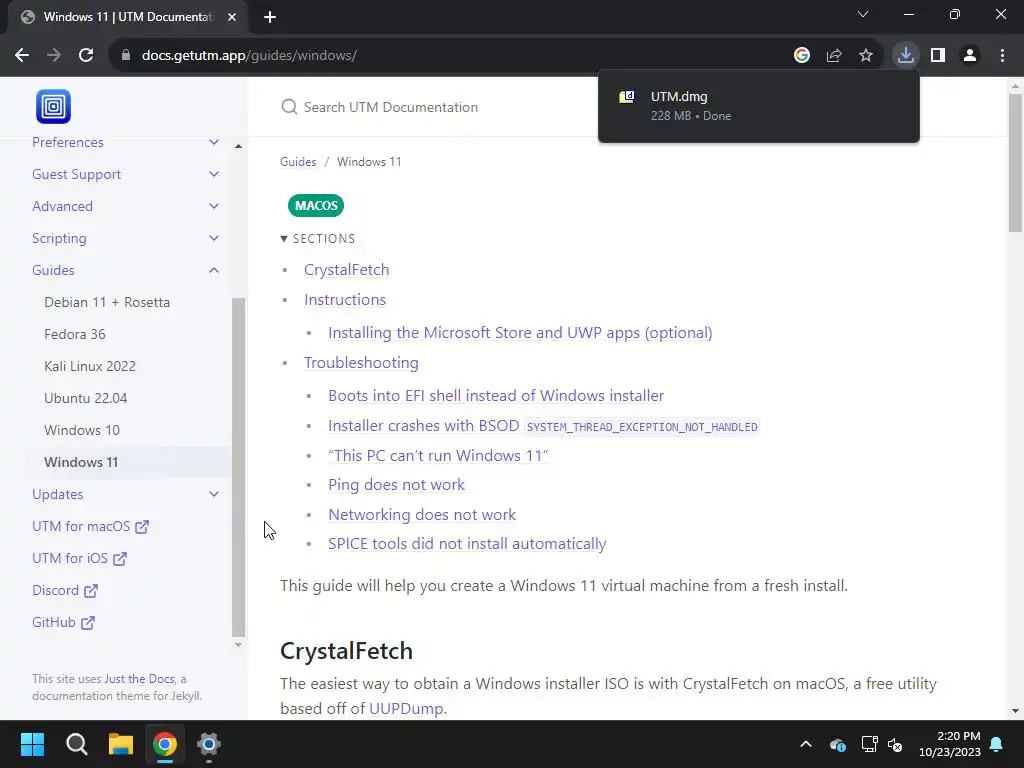This screenshot has width=1024, height=768.
Task: Open Debian 11 + Rosetta guide
Action: (x=107, y=302)
